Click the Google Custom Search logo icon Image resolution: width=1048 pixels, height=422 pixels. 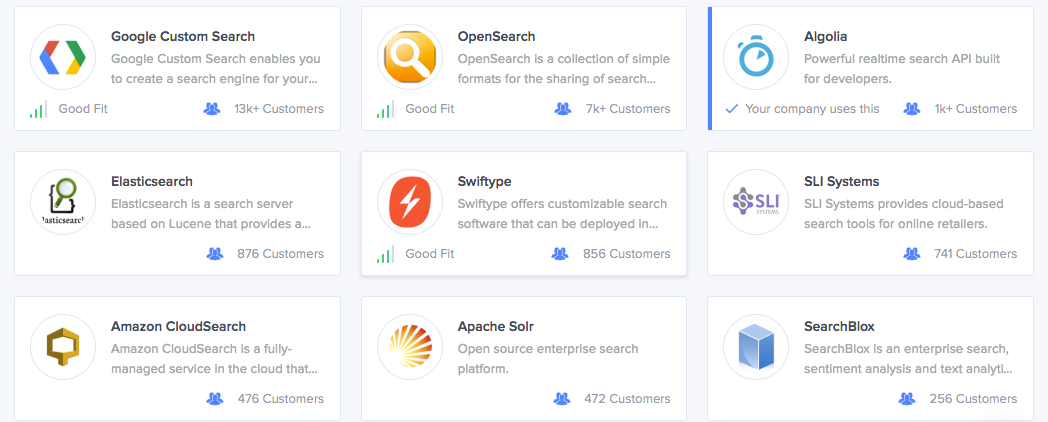coord(63,57)
